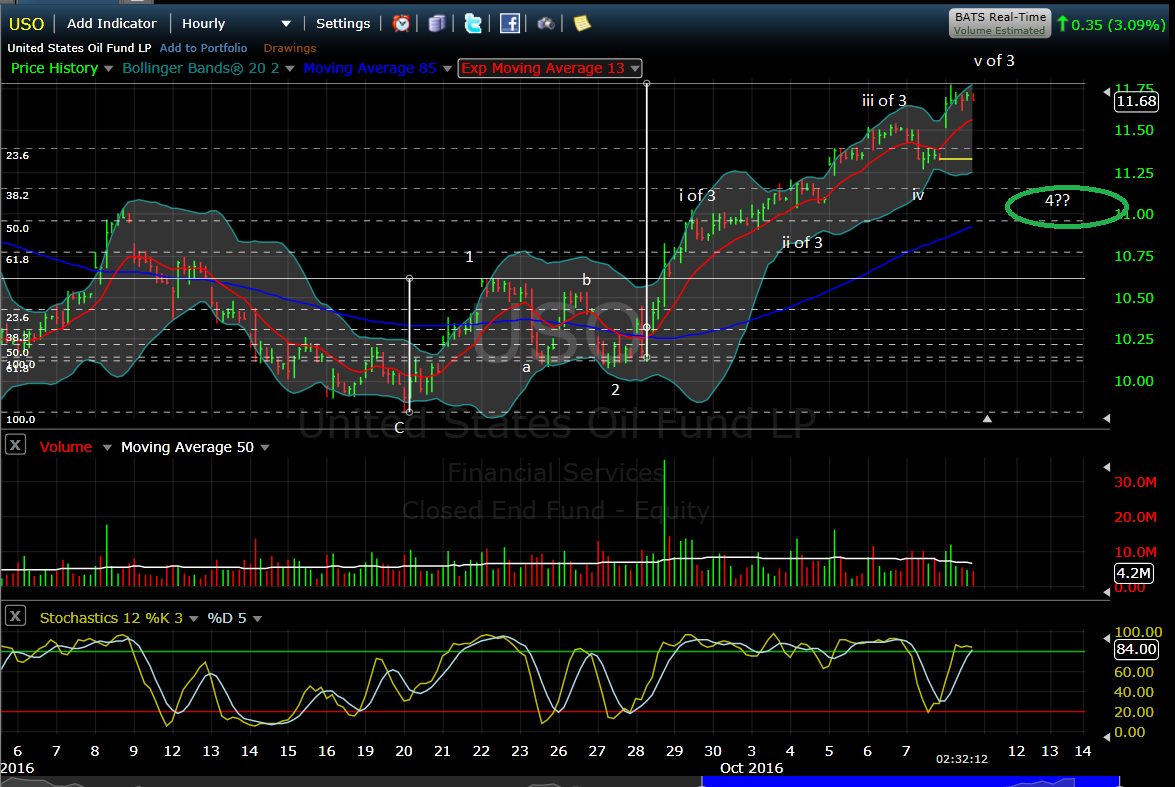Click the Drawings link
Viewport: 1175px width, 787px height.
(289, 48)
